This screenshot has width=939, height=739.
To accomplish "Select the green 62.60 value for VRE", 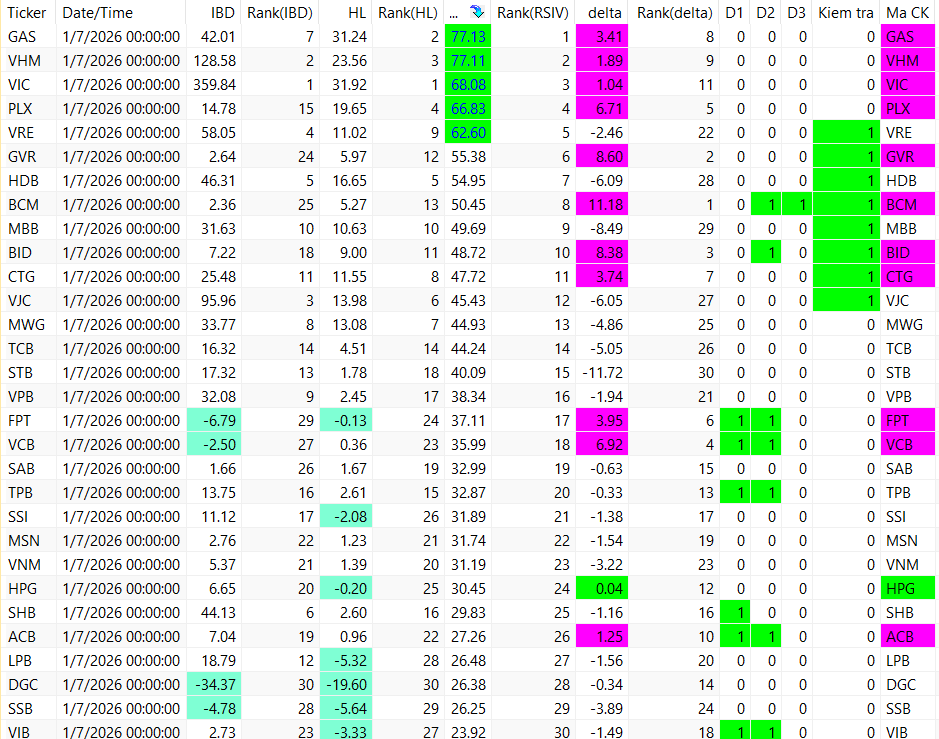I will point(468,132).
